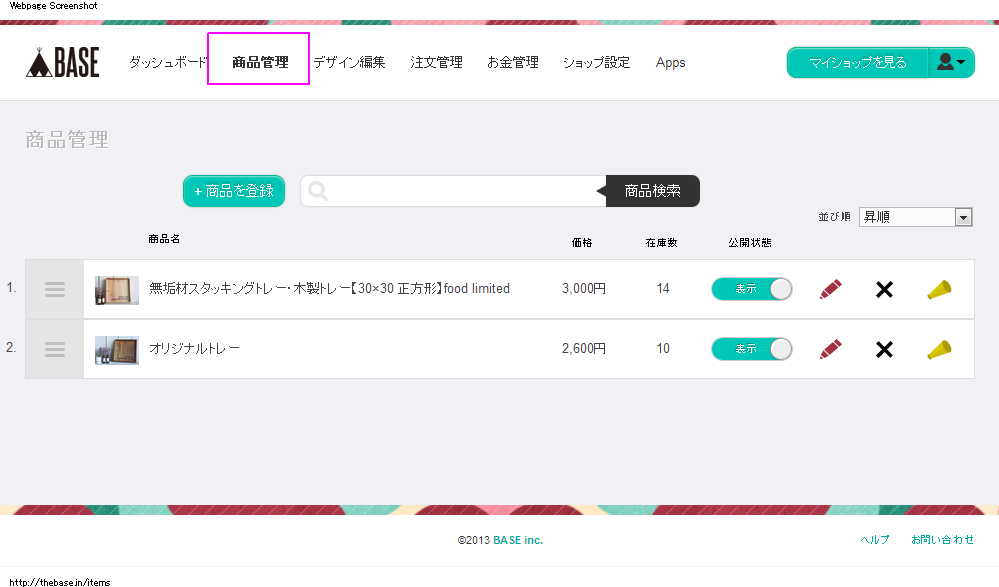Select 商品管理 navigation tab

click(260, 62)
